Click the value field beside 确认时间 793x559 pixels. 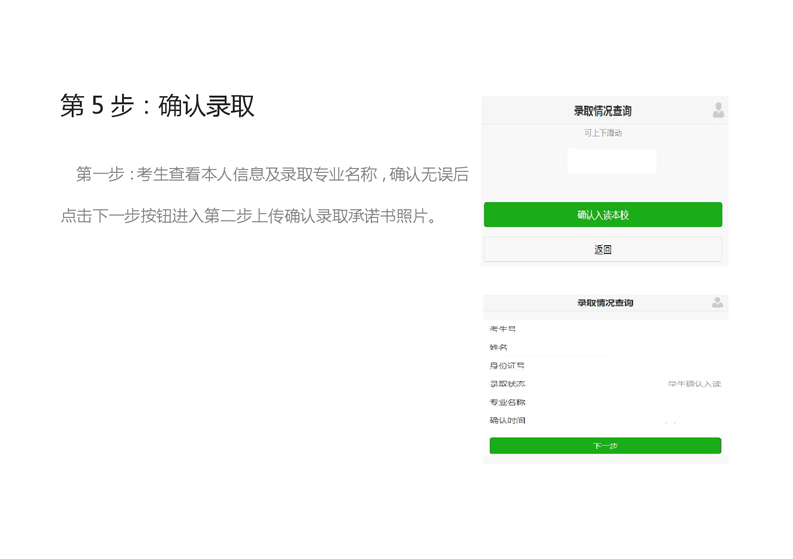coord(670,421)
